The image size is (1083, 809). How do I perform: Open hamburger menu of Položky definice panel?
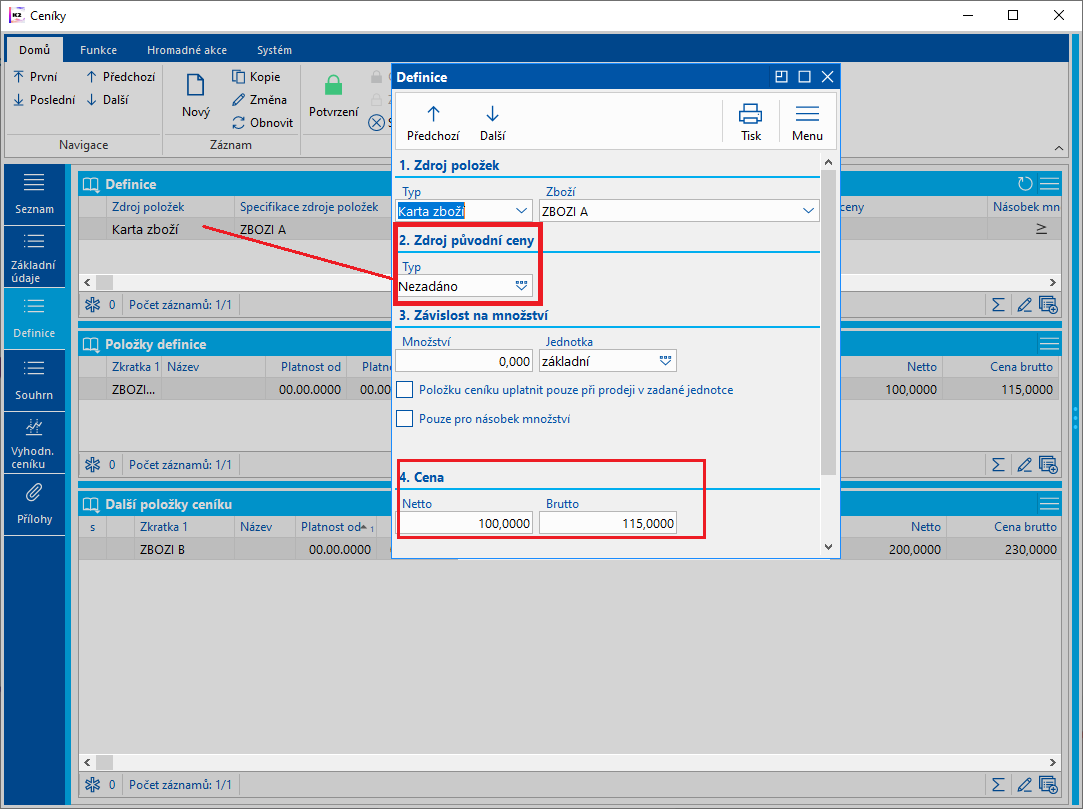(x=1049, y=343)
